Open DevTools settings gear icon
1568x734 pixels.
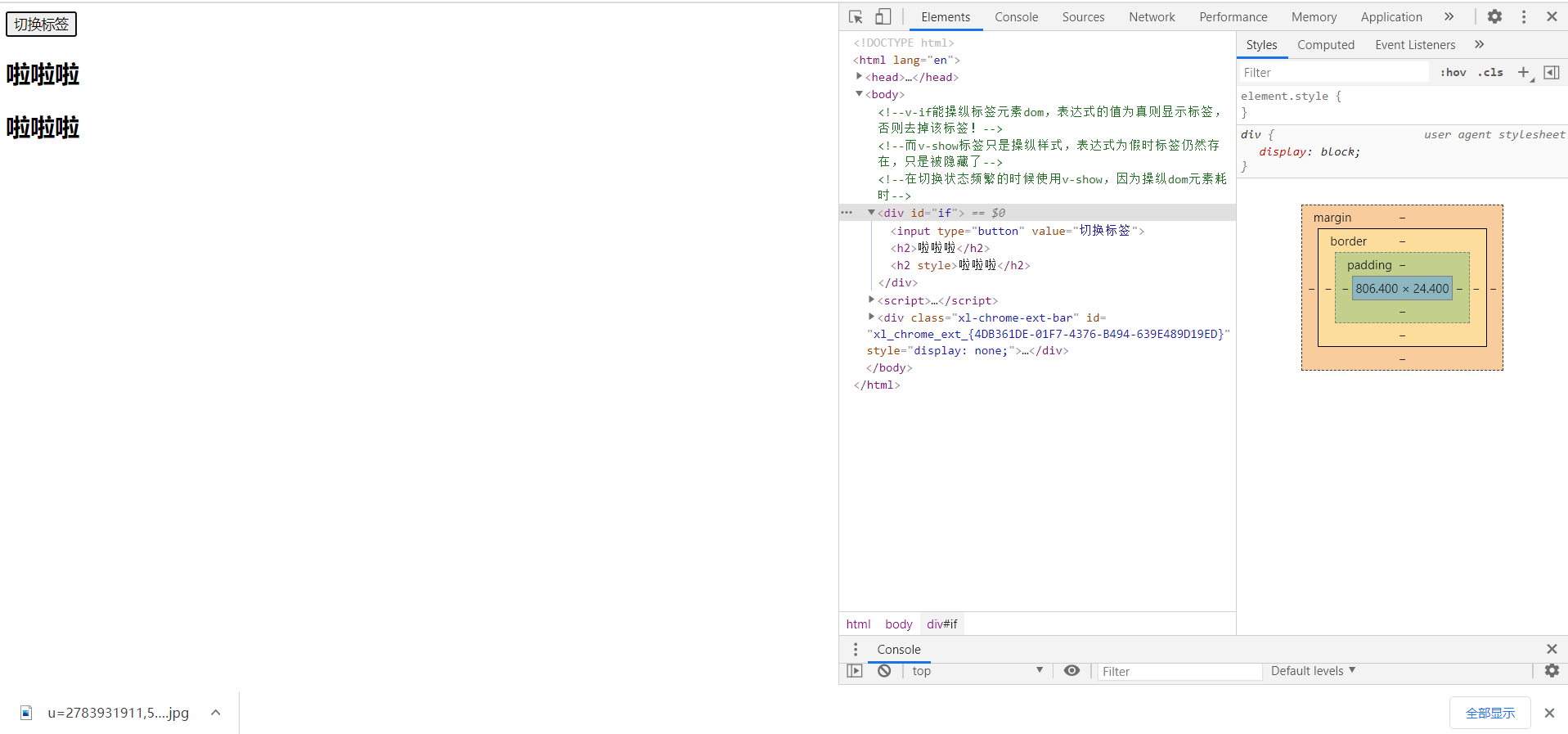(x=1494, y=16)
